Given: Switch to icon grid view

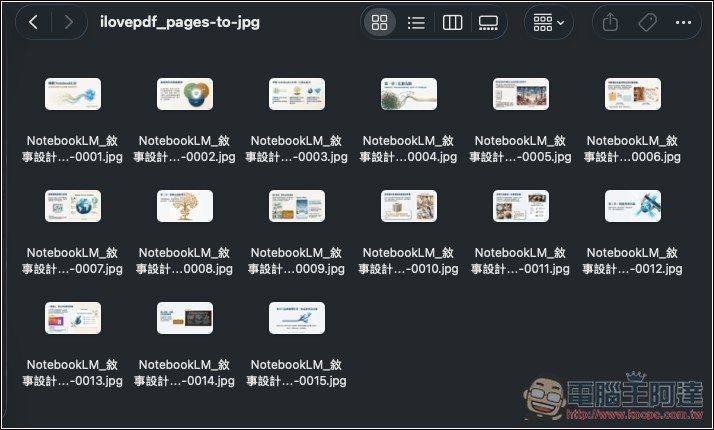Looking at the screenshot, I should (x=379, y=22).
